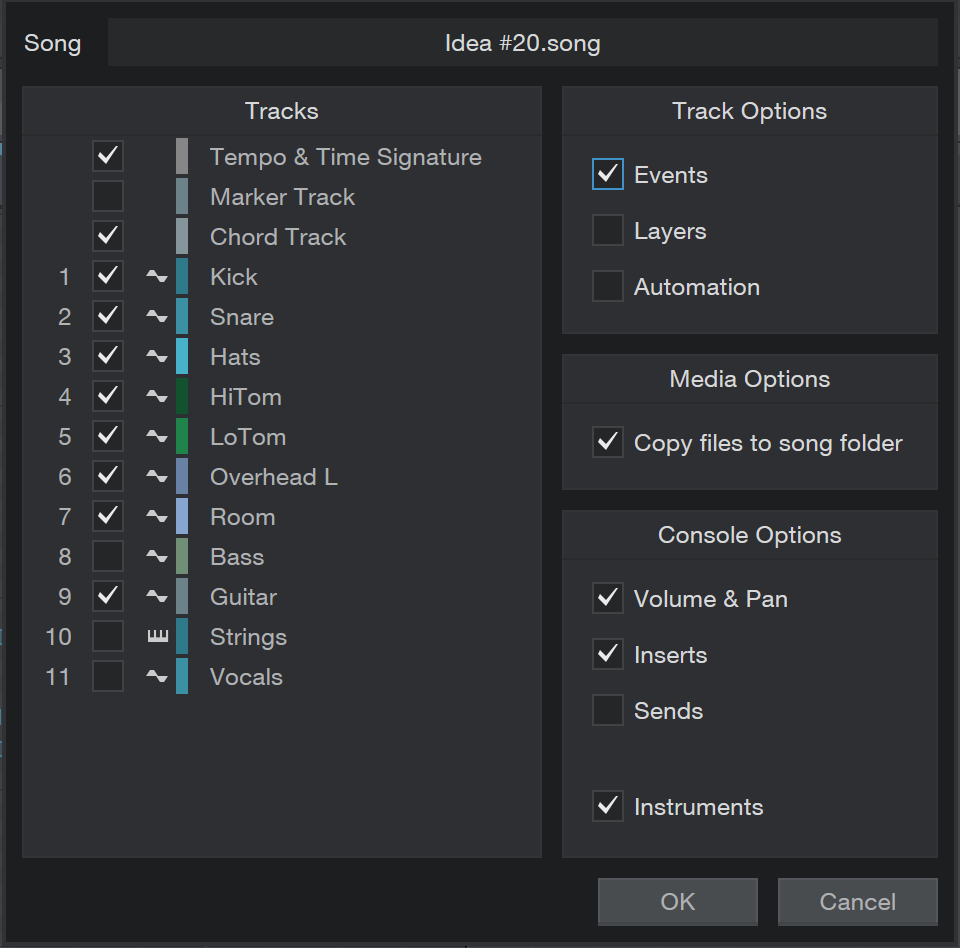
Task: Uncheck the Inserts console option
Action: pyautogui.click(x=608, y=654)
